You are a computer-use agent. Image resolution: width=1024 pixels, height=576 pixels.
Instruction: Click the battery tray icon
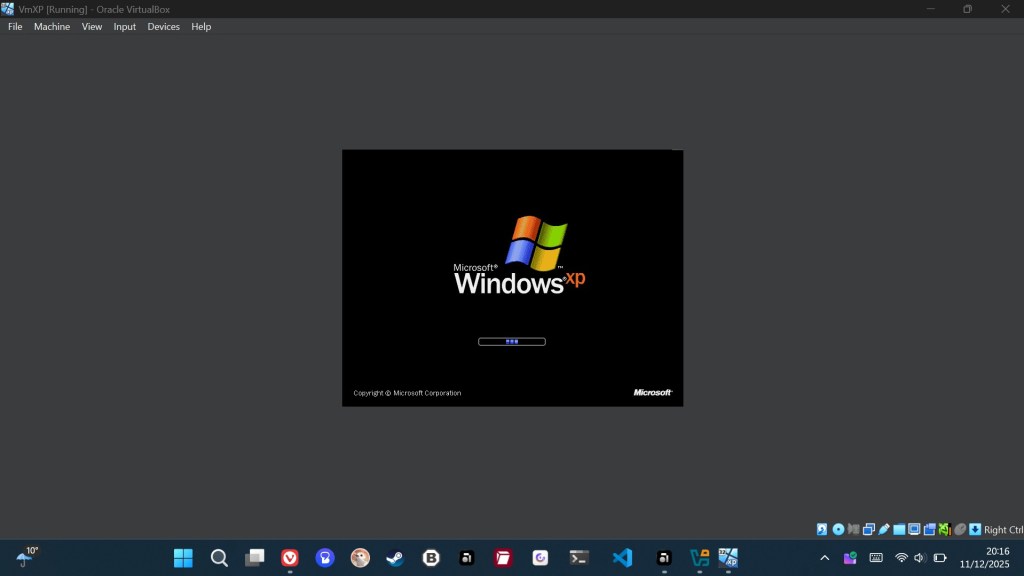click(x=940, y=558)
